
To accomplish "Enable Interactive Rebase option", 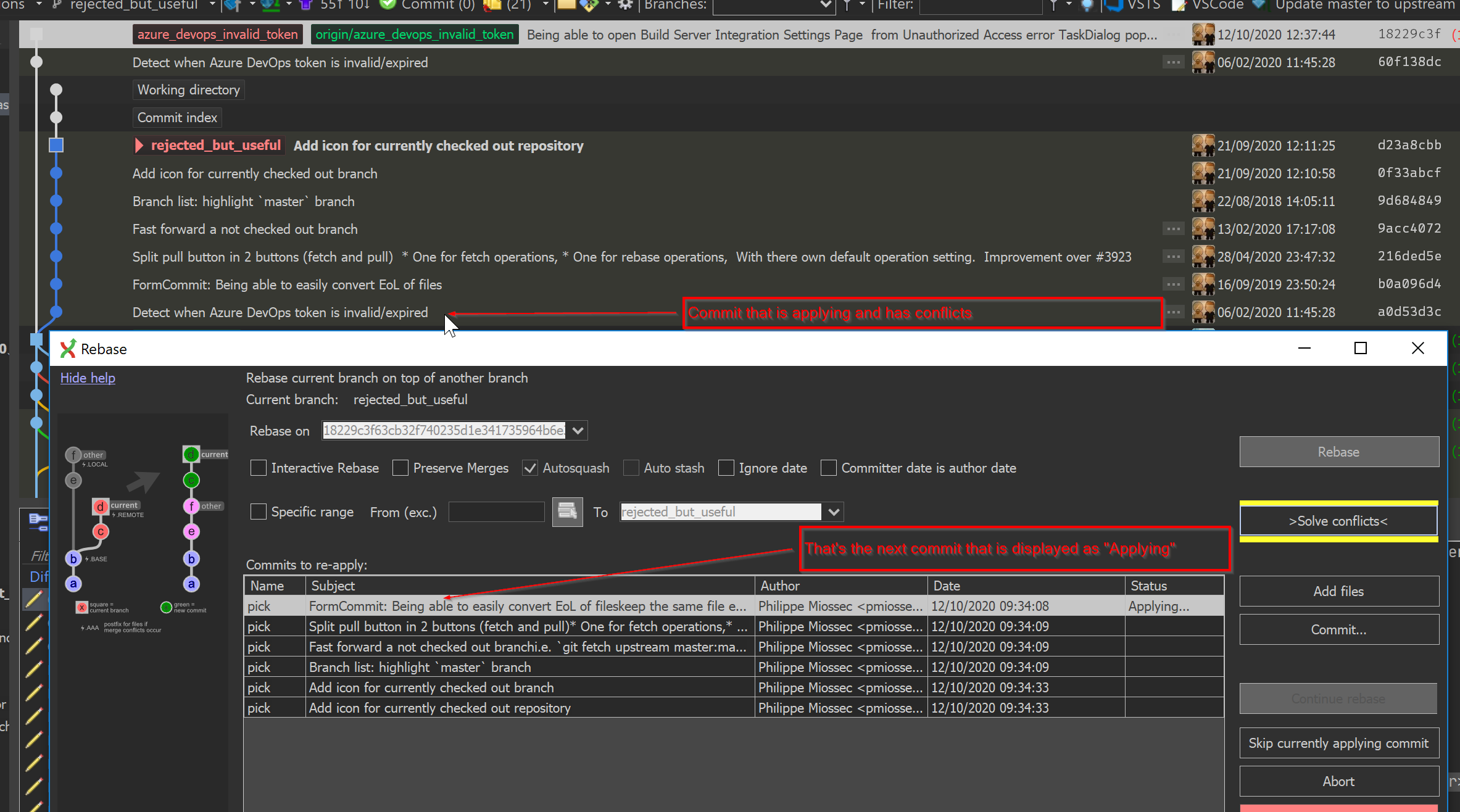I will pos(259,468).
